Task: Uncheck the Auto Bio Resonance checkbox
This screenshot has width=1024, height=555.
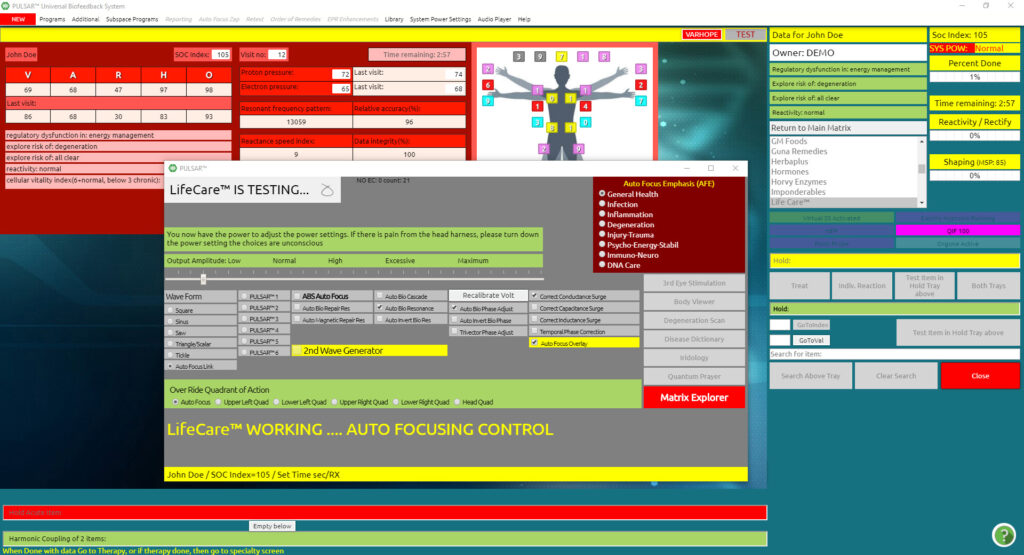Action: click(x=379, y=308)
